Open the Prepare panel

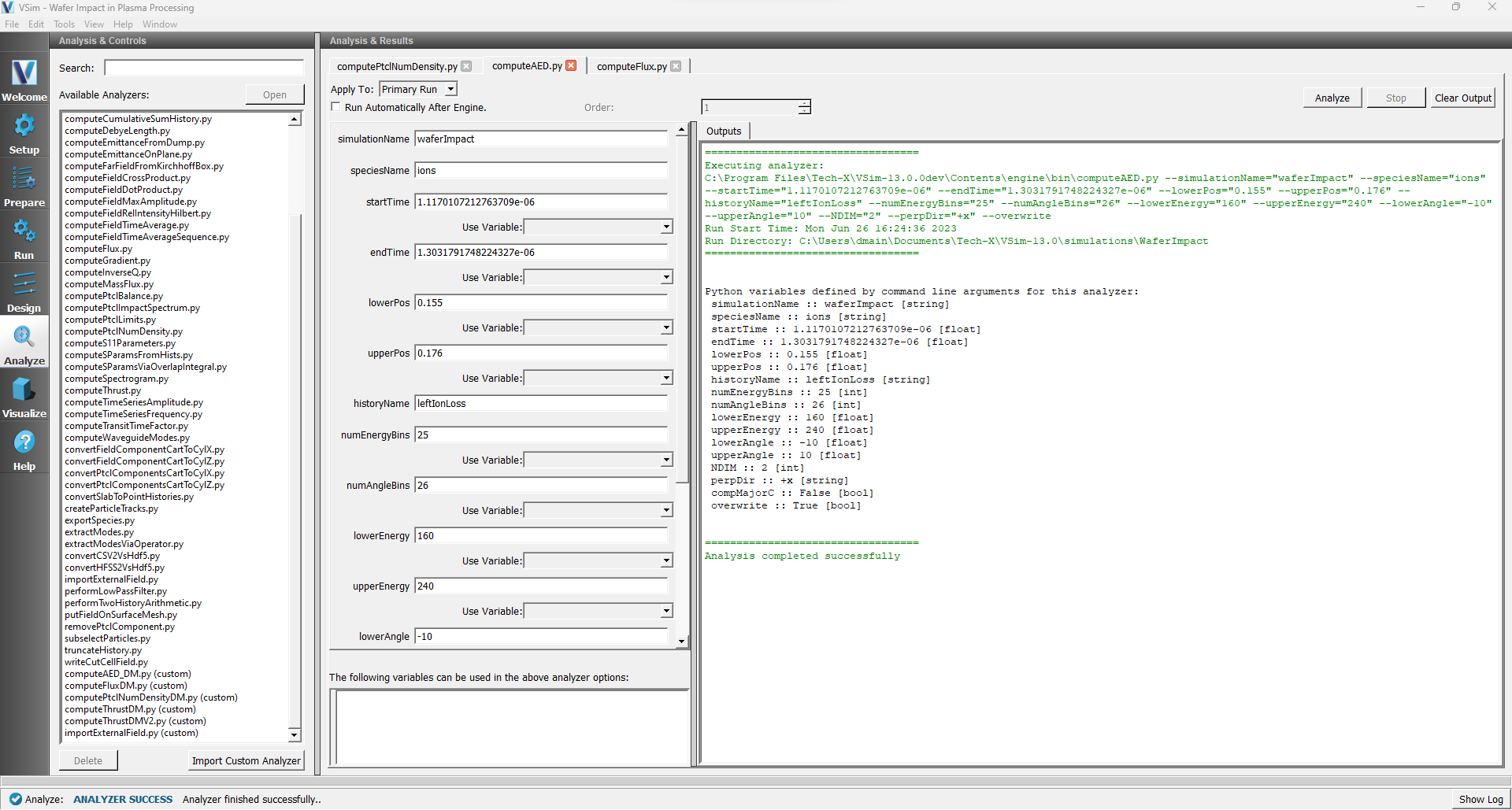pyautogui.click(x=24, y=186)
